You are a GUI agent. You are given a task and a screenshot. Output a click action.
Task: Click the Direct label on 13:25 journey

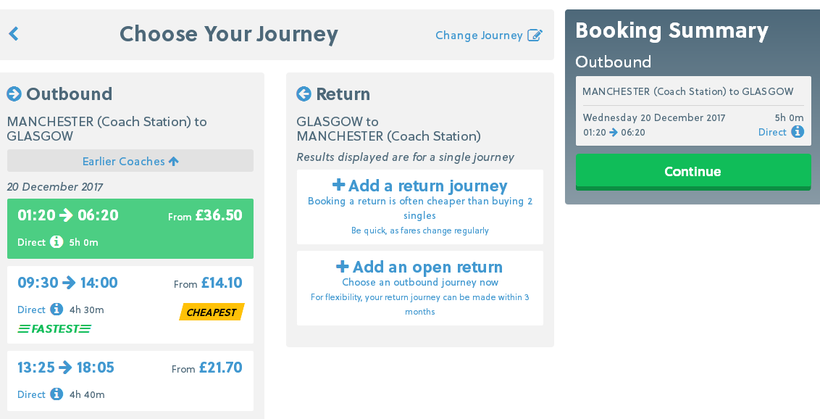click(x=31, y=394)
